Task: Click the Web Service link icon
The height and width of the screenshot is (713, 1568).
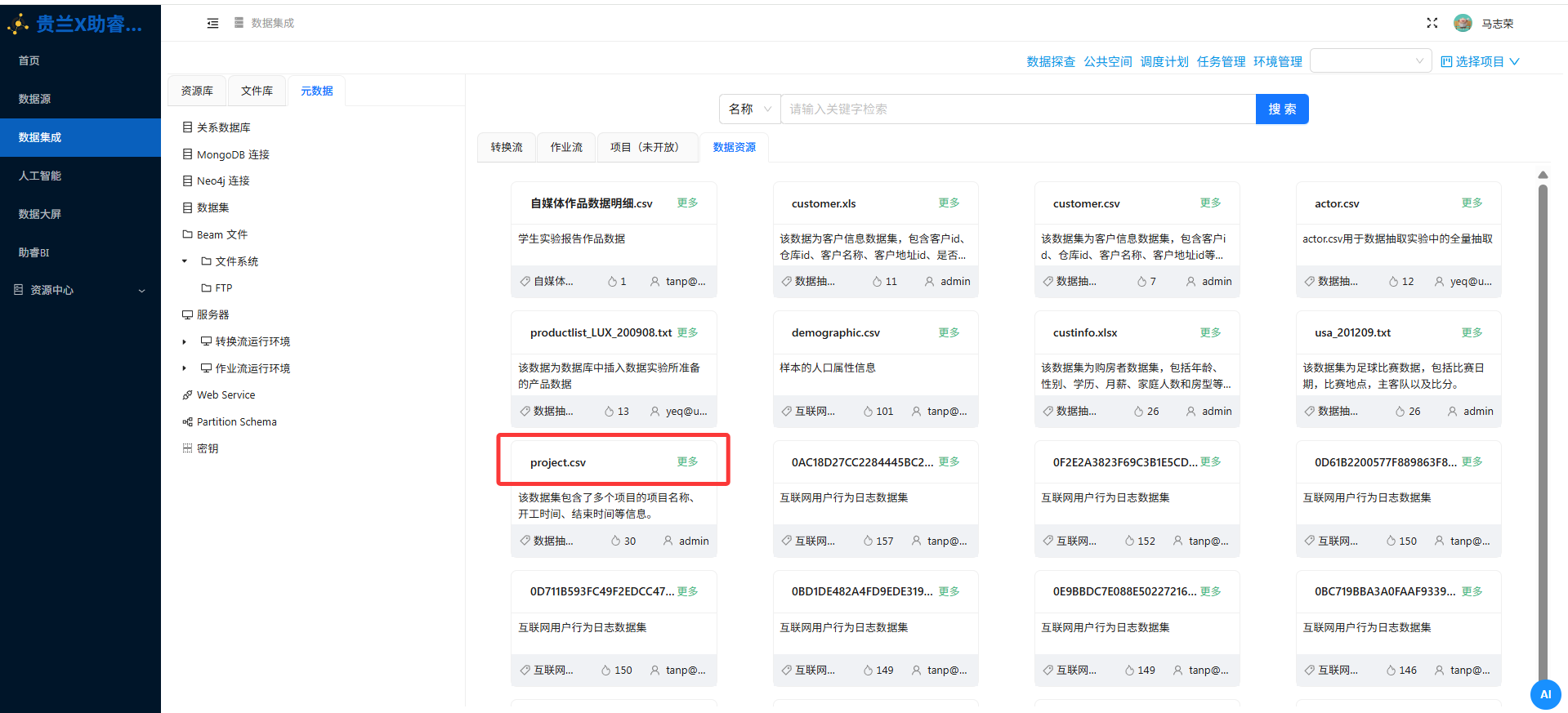Action: coord(187,395)
